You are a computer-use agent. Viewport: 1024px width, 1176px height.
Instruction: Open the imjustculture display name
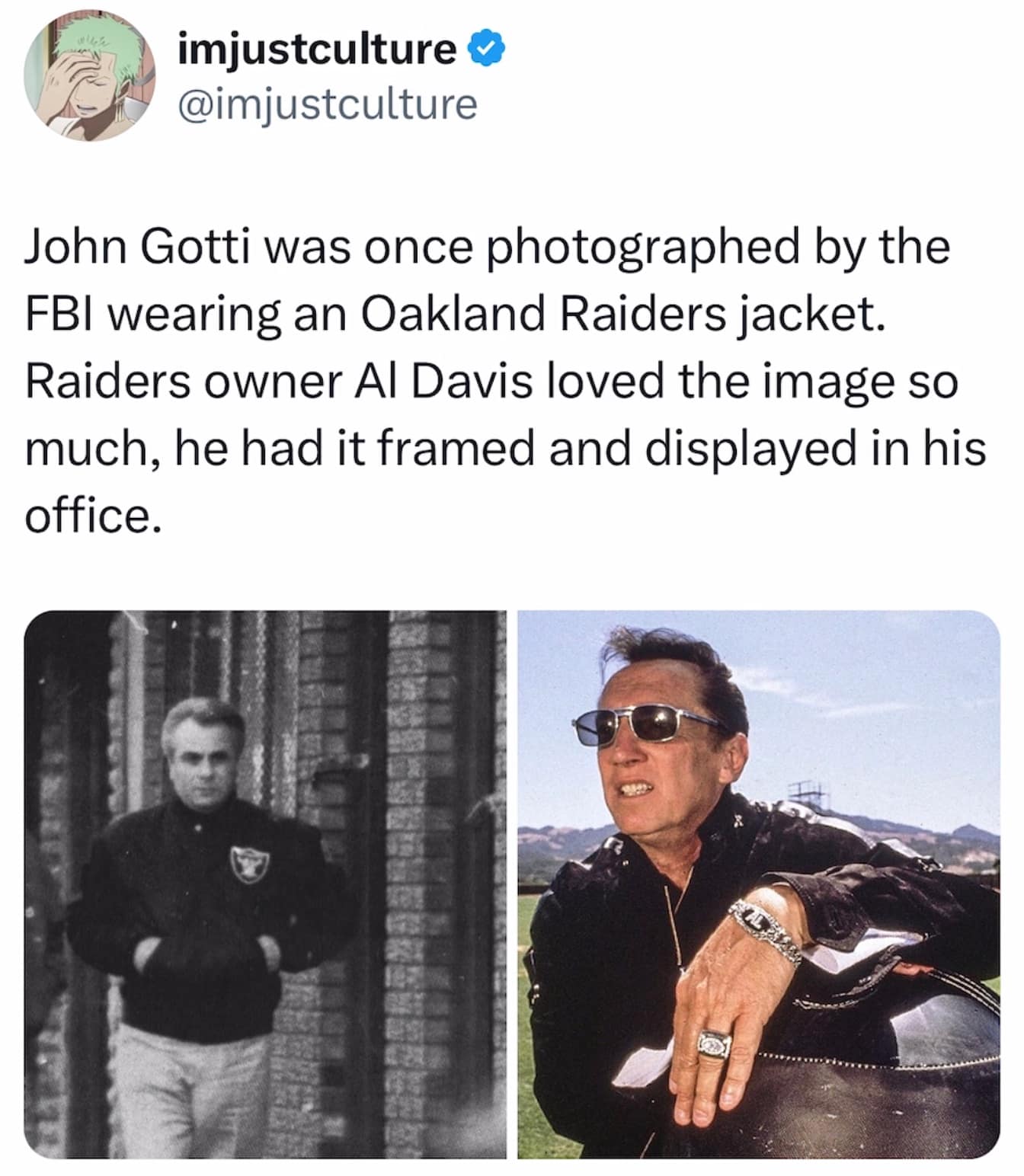(317, 49)
